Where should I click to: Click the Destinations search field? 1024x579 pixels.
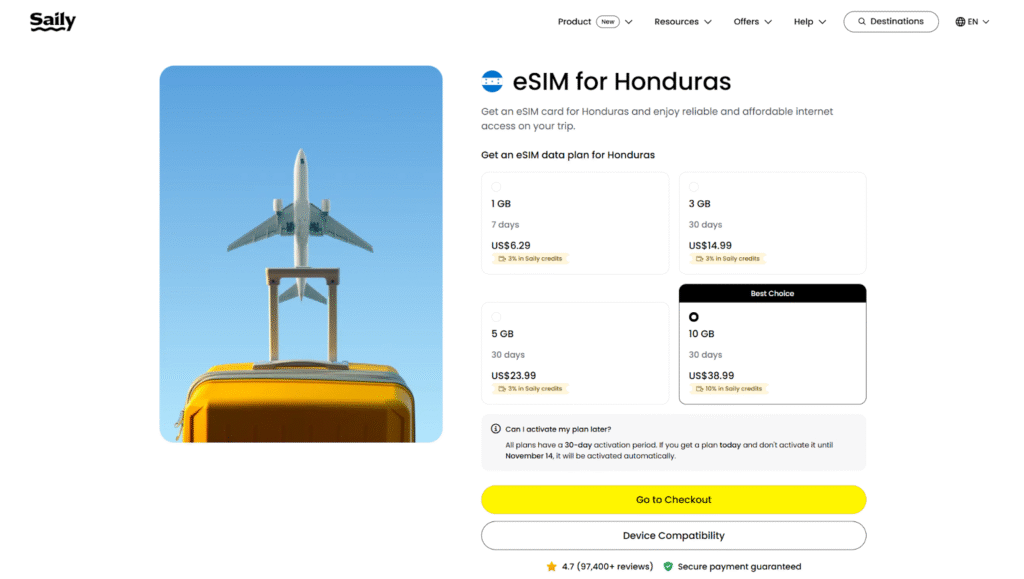pos(890,21)
